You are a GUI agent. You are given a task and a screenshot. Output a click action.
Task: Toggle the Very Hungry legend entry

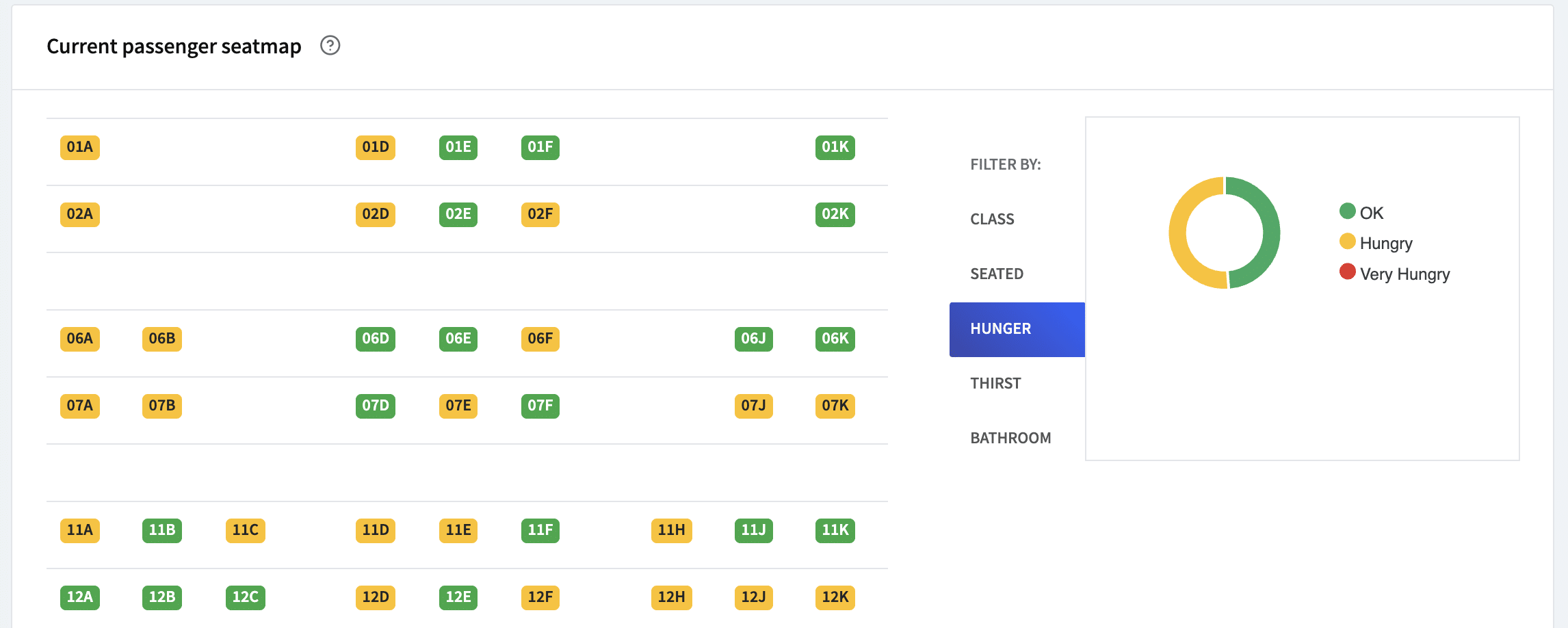[1394, 274]
